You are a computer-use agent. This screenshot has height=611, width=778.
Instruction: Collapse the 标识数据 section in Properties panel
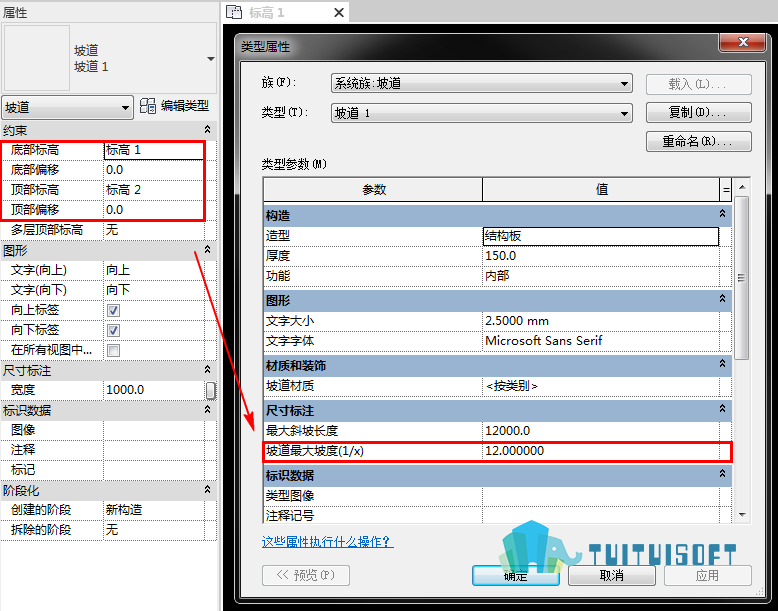207,409
